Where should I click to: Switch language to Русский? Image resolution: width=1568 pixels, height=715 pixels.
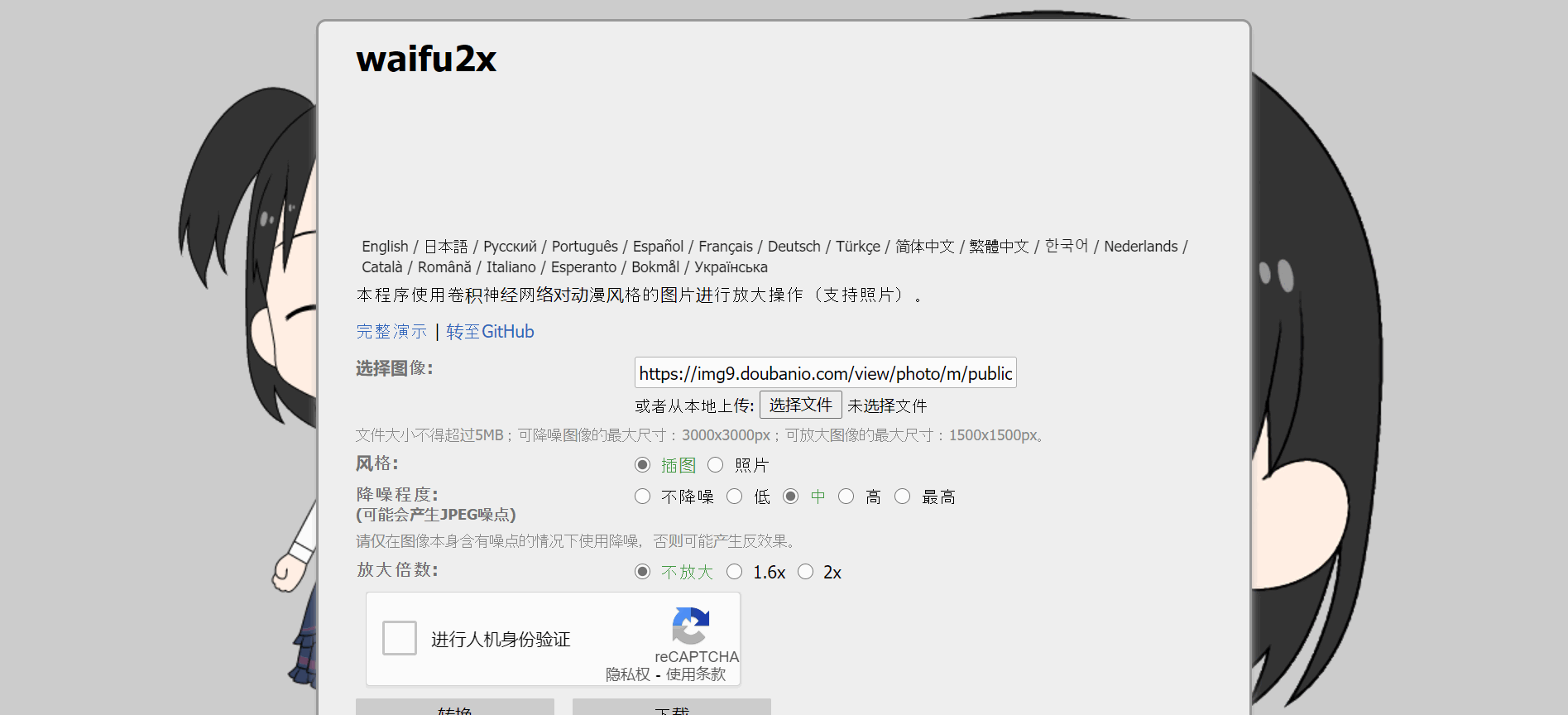click(x=510, y=247)
